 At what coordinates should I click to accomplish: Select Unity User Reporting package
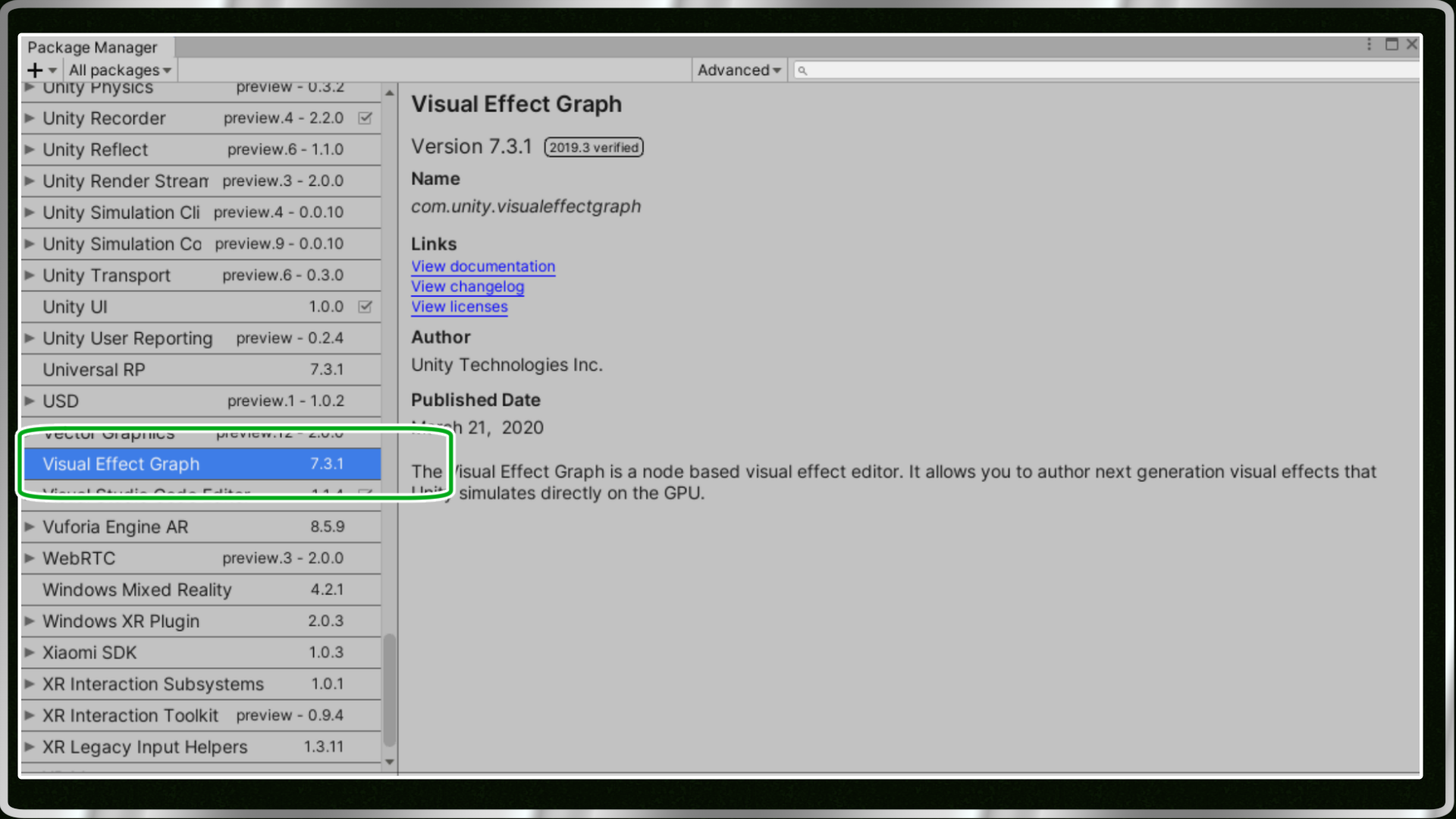click(x=201, y=338)
